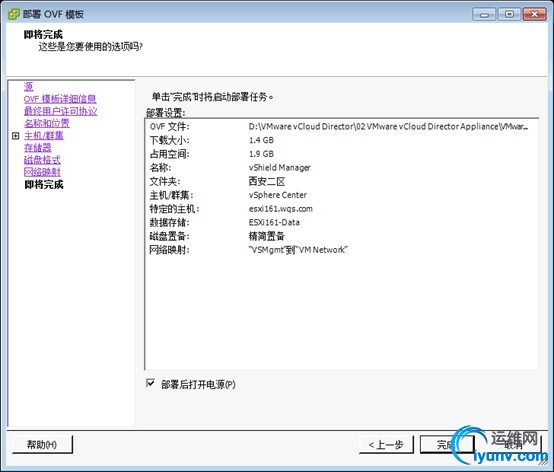Click the 西安二区 folder value
Screen dimensions: 554x472
[x=267, y=182]
